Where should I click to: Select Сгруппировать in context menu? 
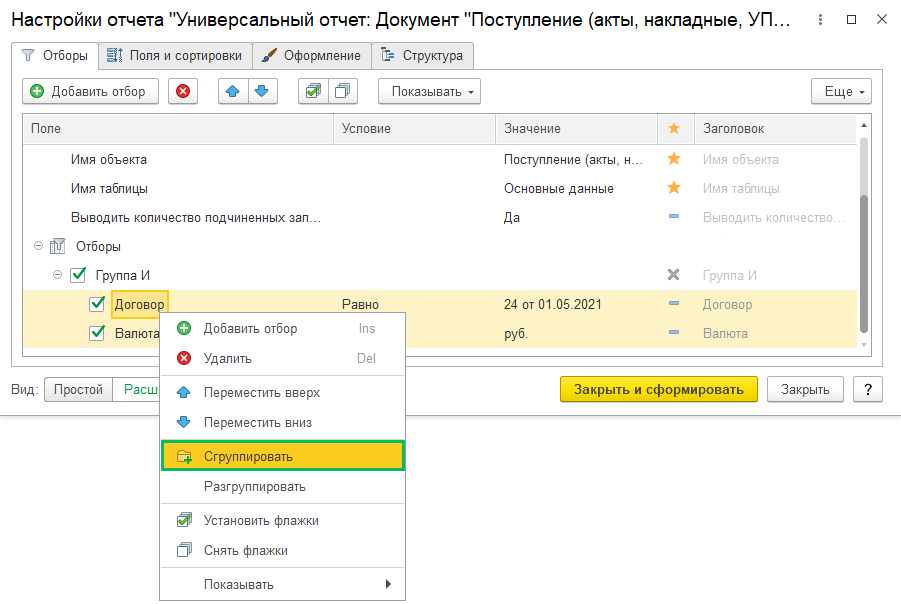point(283,456)
